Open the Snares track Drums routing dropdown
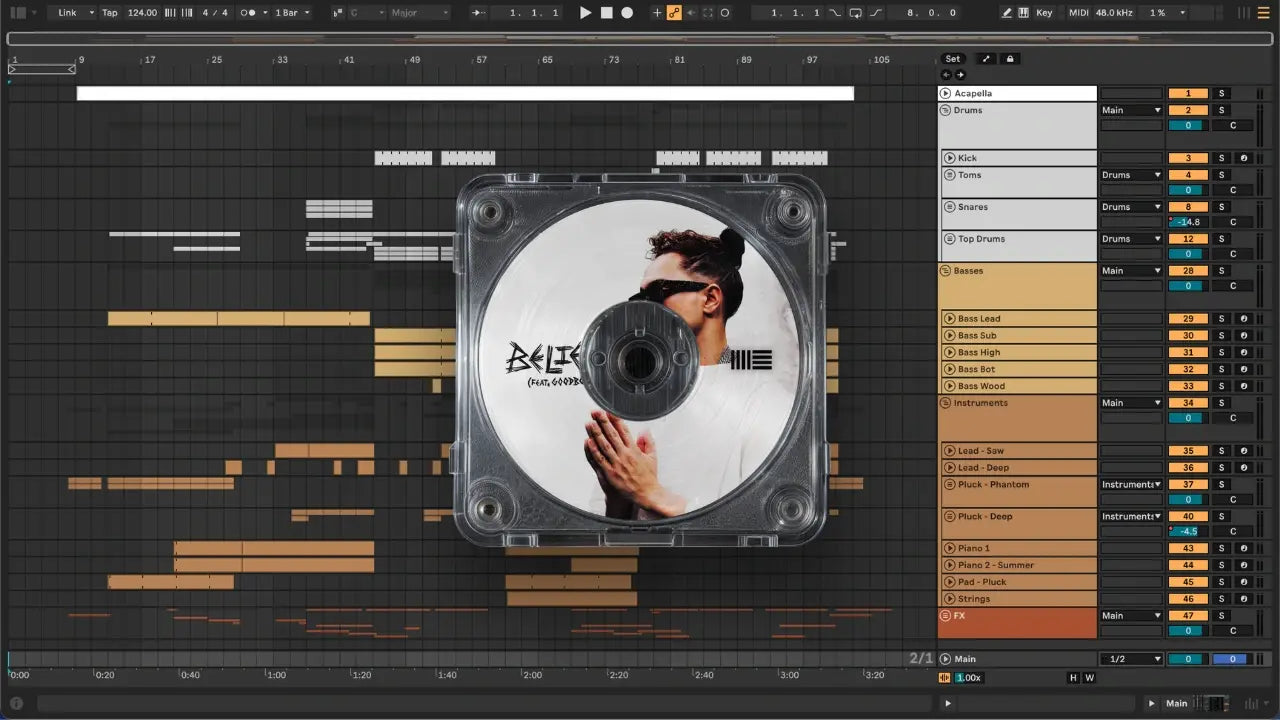 coord(1132,207)
